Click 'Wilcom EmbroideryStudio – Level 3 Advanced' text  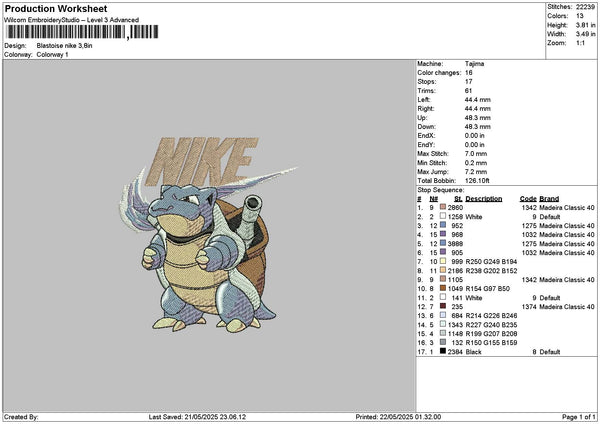click(72, 20)
